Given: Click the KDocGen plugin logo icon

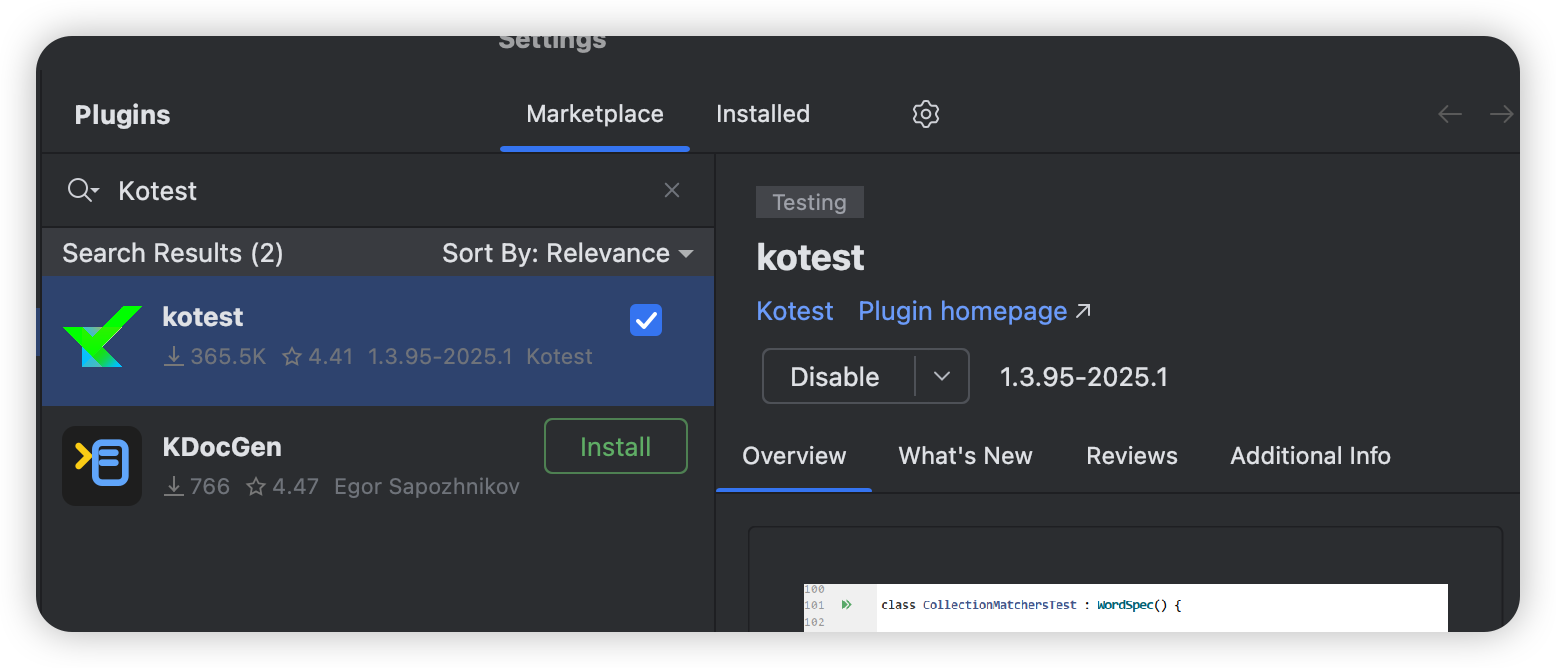Looking at the screenshot, I should click(102, 466).
